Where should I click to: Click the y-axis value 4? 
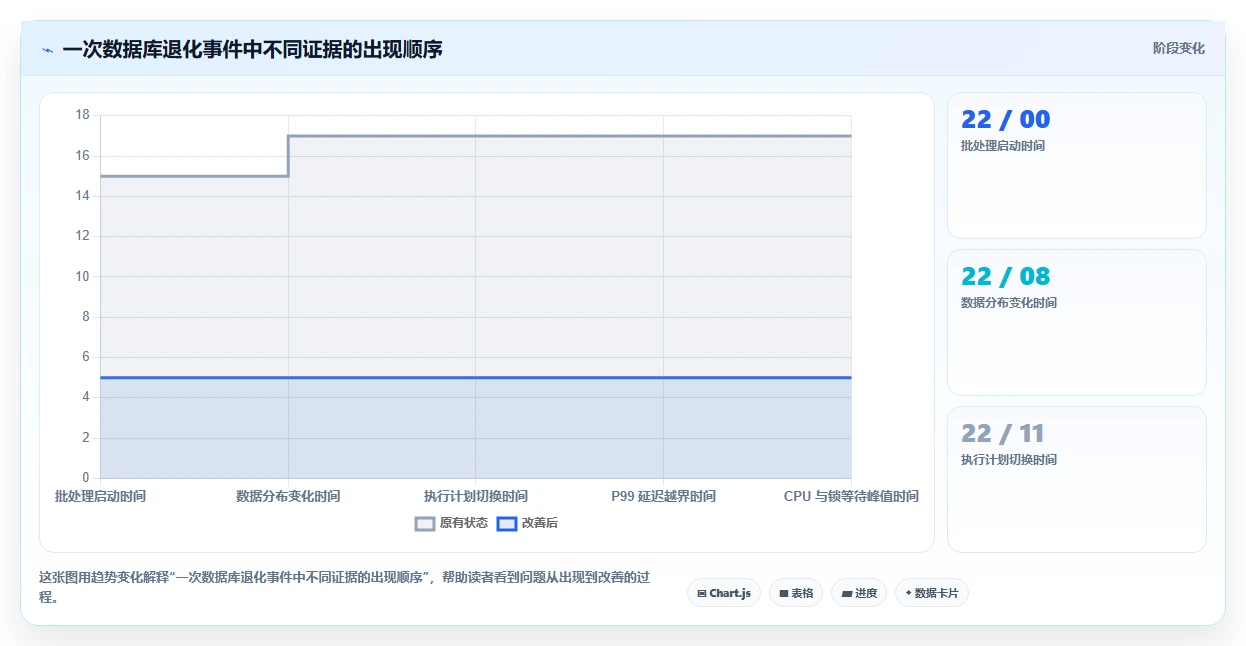coord(86,397)
